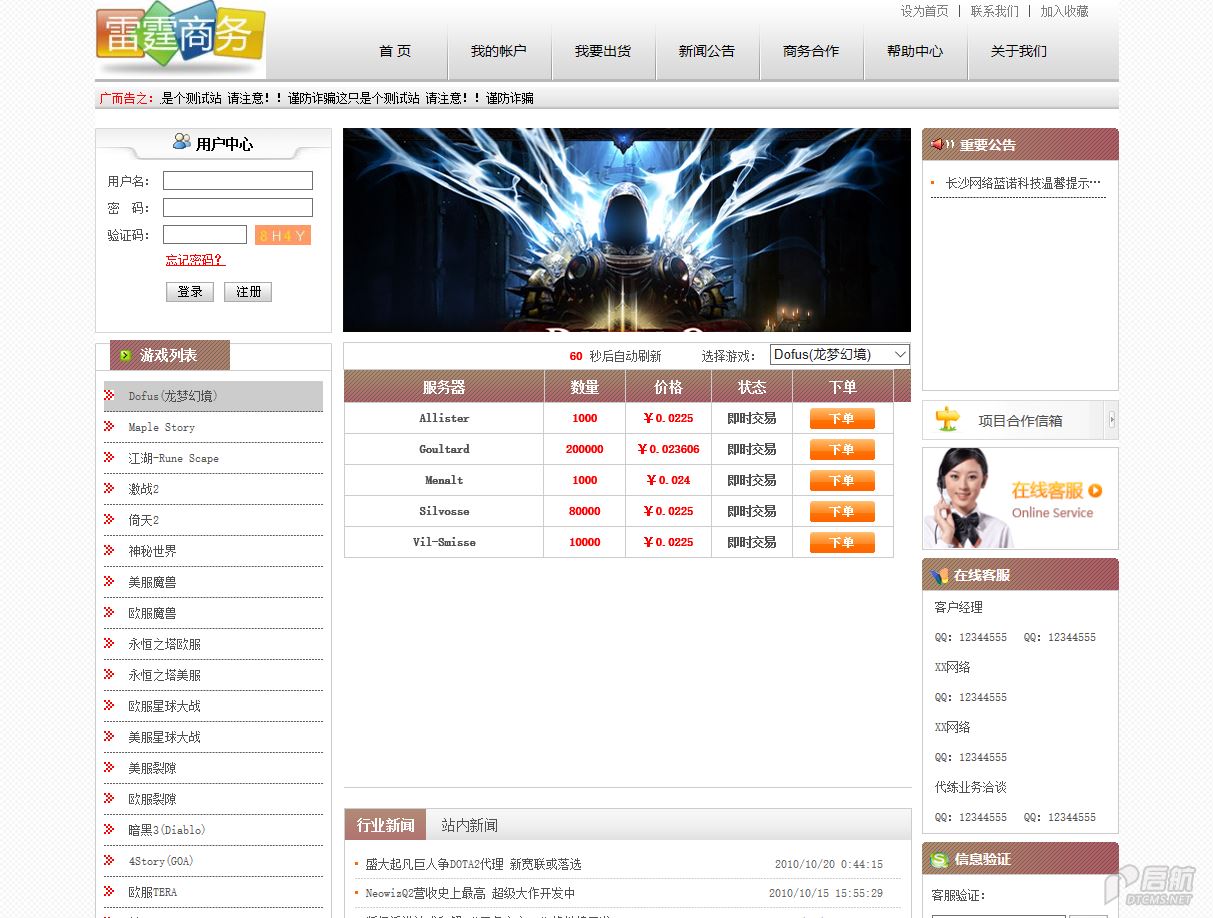Select 美服裂隙 in game list
The height and width of the screenshot is (918, 1213).
point(213,768)
